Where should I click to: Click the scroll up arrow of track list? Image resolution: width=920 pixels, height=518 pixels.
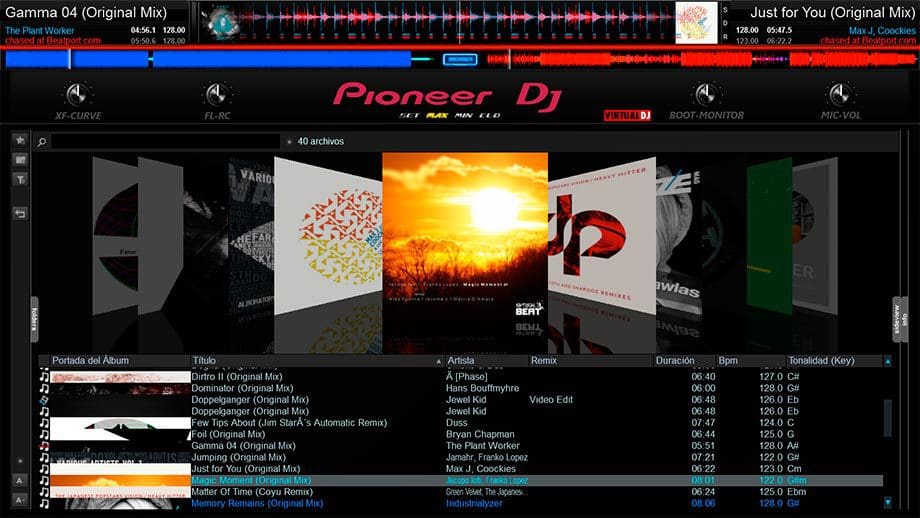[x=888, y=361]
